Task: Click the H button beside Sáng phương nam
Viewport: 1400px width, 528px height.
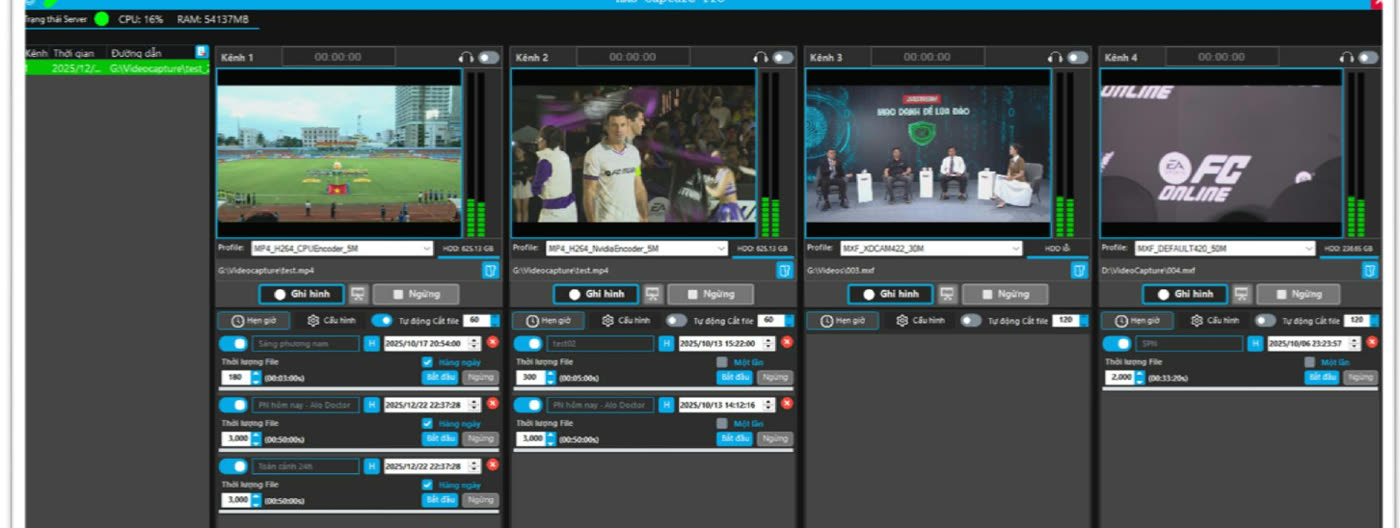Action: 372,344
